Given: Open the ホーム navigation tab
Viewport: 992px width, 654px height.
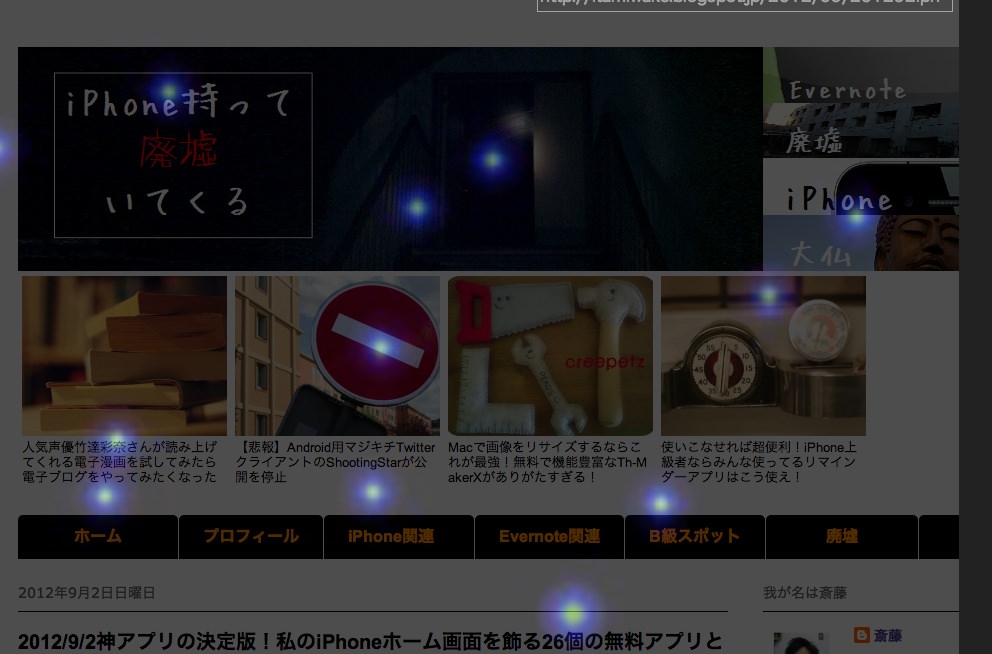Looking at the screenshot, I should pos(98,536).
